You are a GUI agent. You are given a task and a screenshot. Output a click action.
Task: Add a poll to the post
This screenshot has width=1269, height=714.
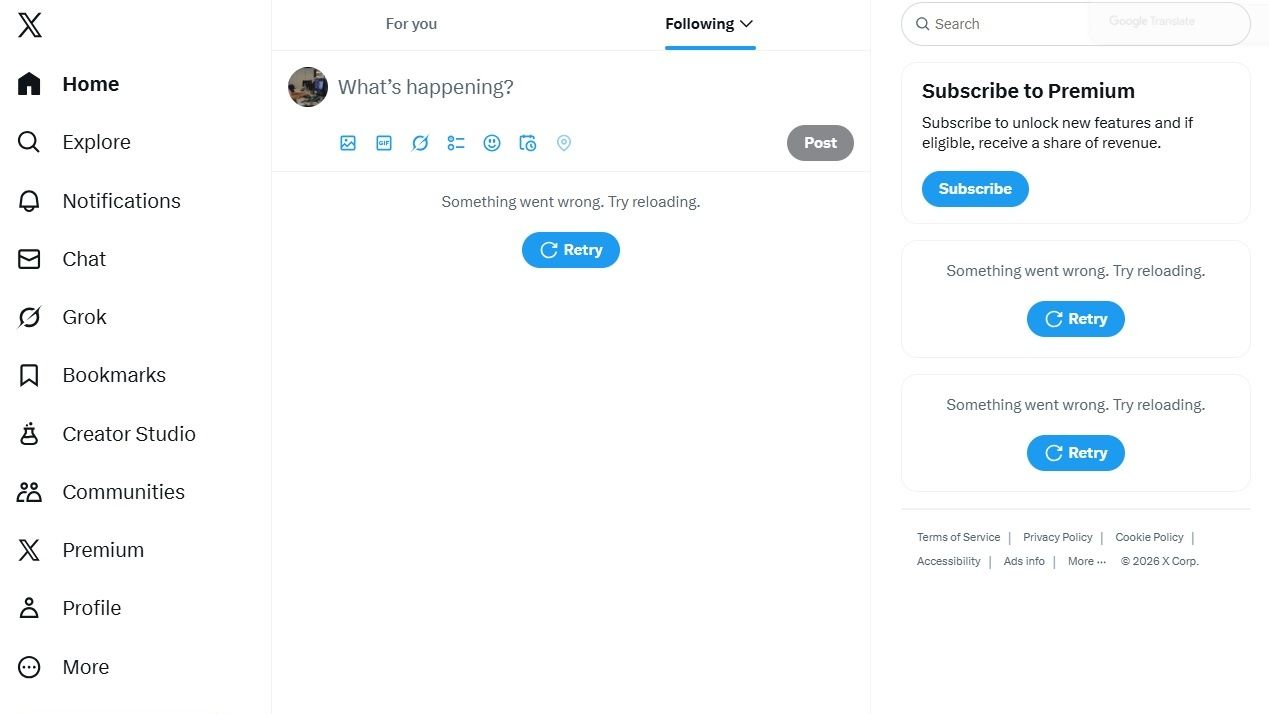coord(456,143)
